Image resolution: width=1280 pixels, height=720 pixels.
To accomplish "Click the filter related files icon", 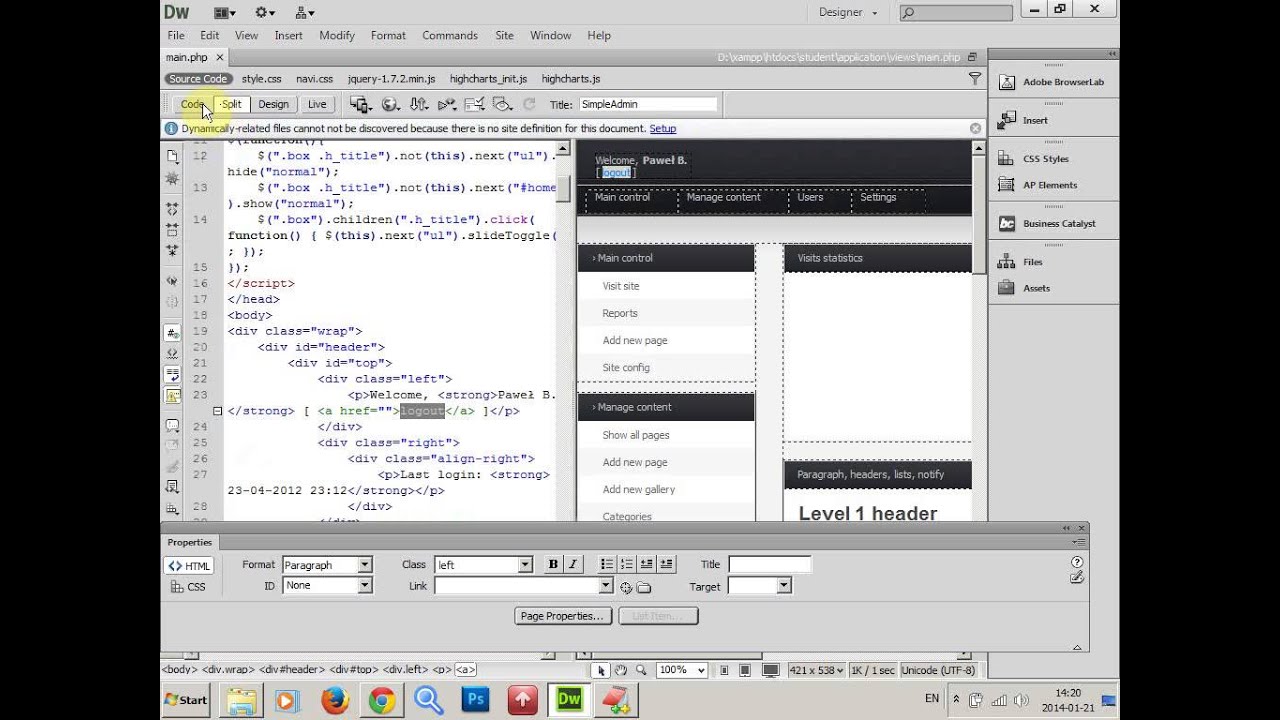I will [x=975, y=78].
